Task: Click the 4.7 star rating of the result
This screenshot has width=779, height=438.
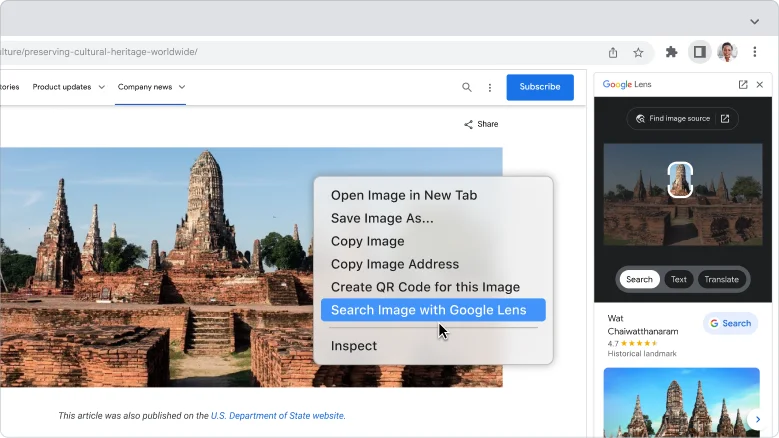Action: pos(632,343)
